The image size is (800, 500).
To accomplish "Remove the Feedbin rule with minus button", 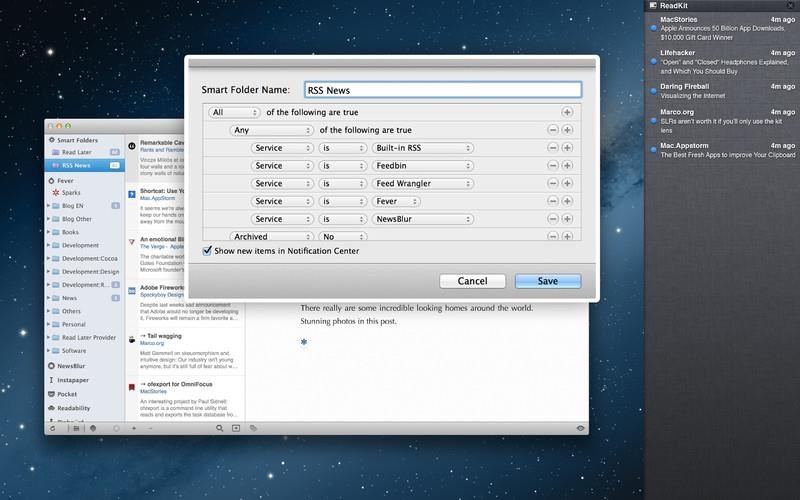I will tap(553, 165).
